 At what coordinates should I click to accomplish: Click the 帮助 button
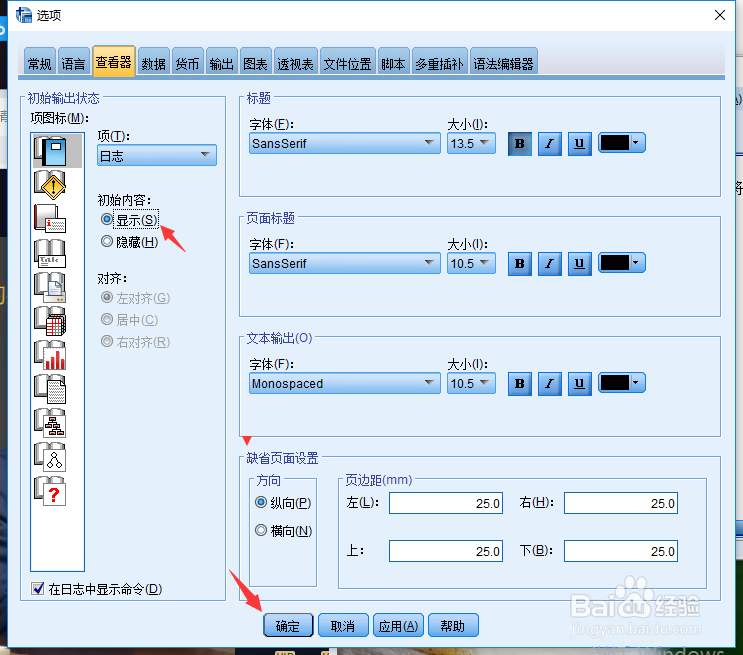[453, 626]
